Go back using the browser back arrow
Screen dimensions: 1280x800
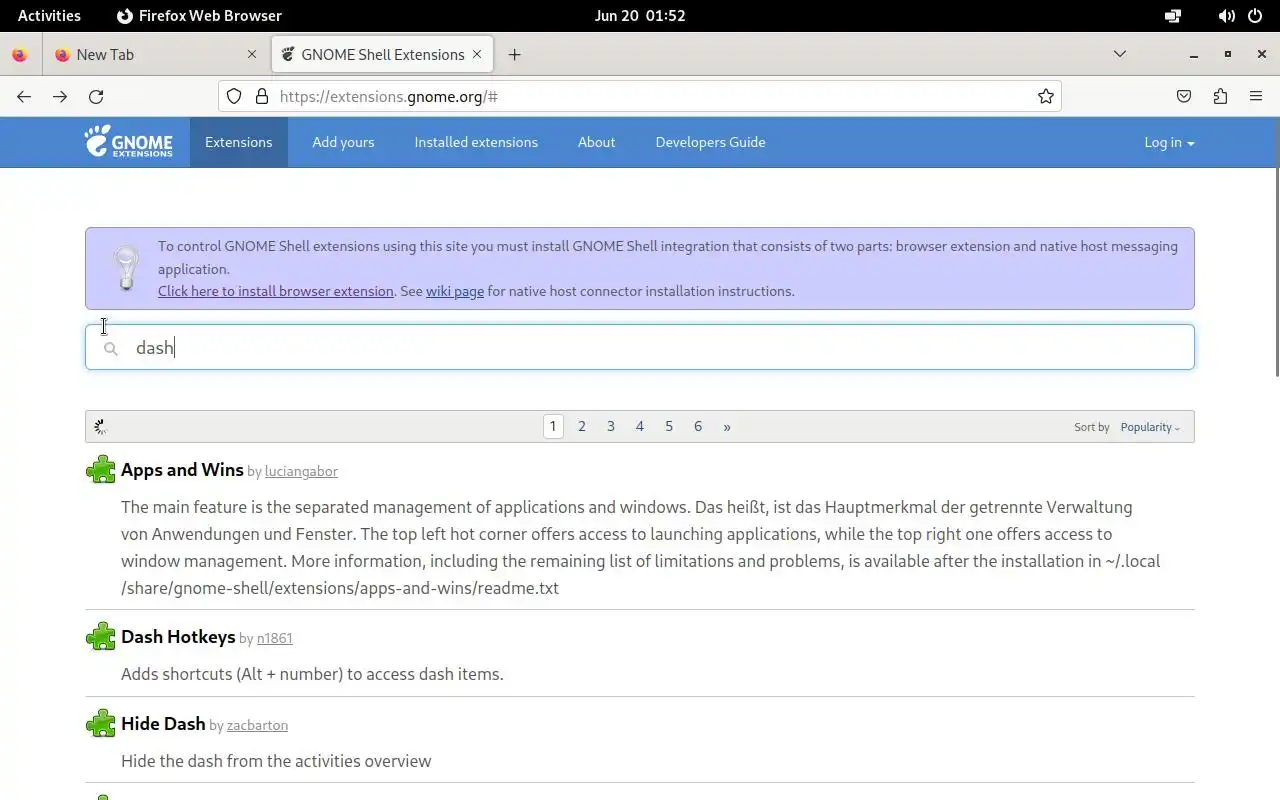coord(24,96)
